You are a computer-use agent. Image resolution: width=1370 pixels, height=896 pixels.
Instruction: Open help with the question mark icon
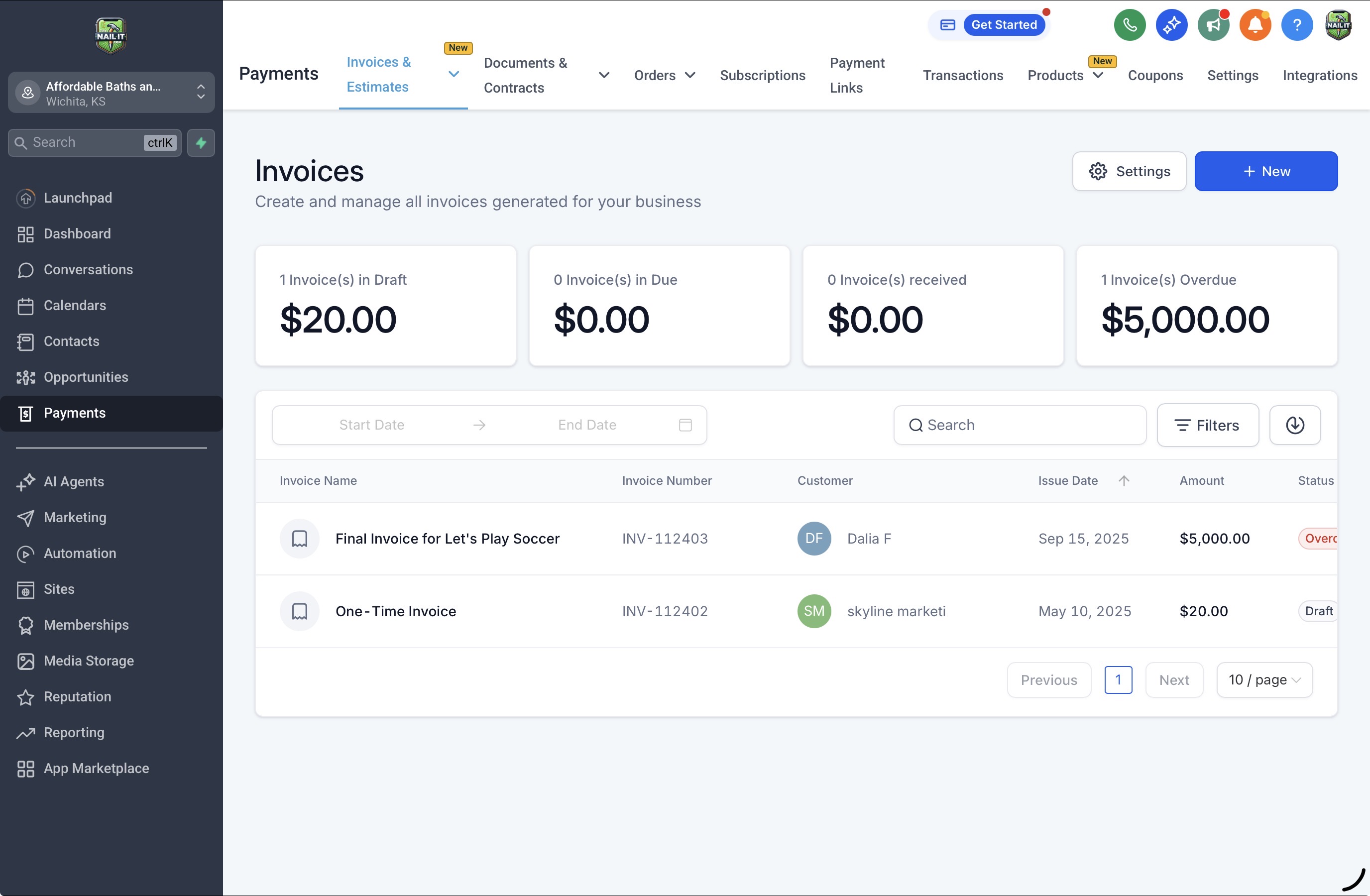pos(1296,25)
